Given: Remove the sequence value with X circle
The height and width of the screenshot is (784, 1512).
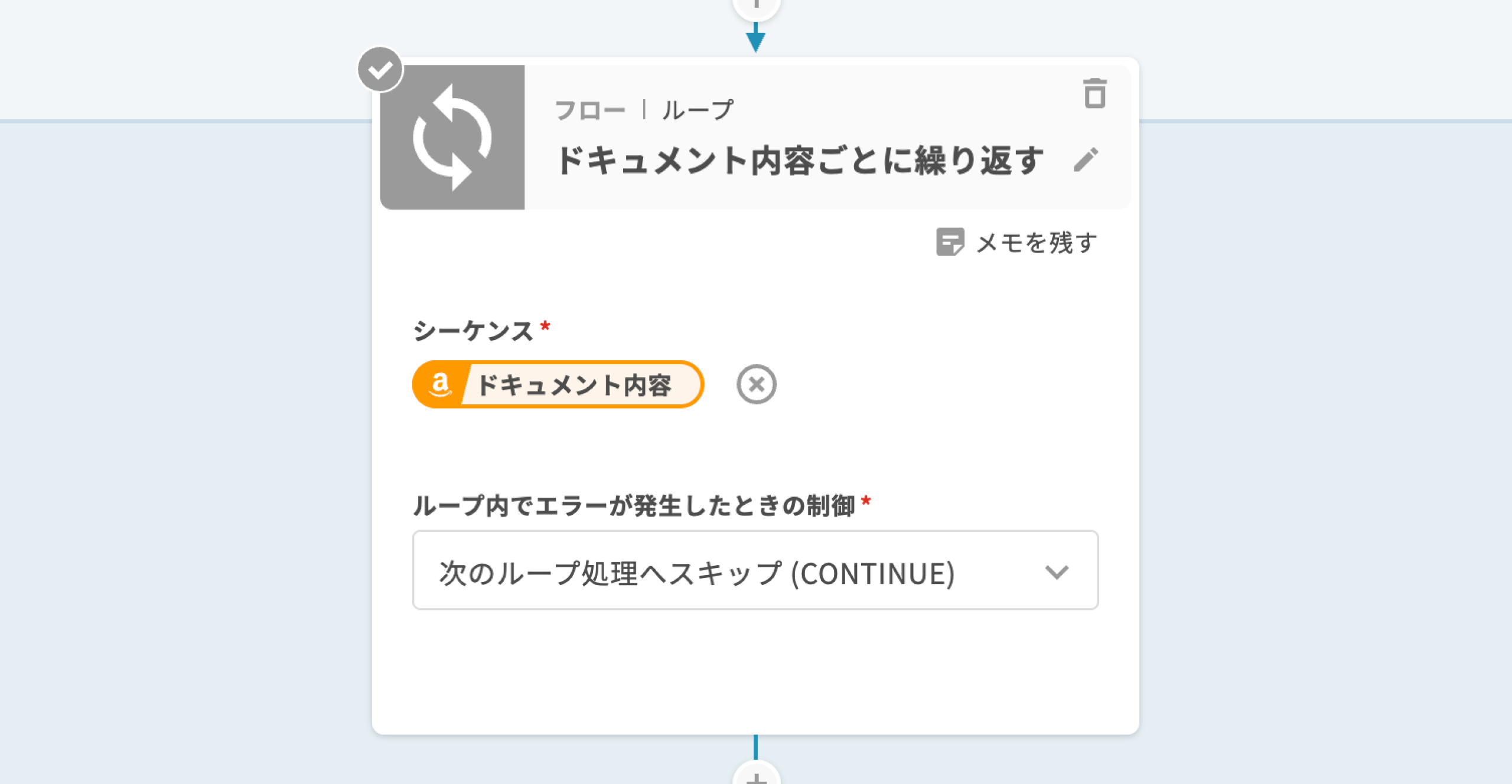Looking at the screenshot, I should (x=756, y=384).
